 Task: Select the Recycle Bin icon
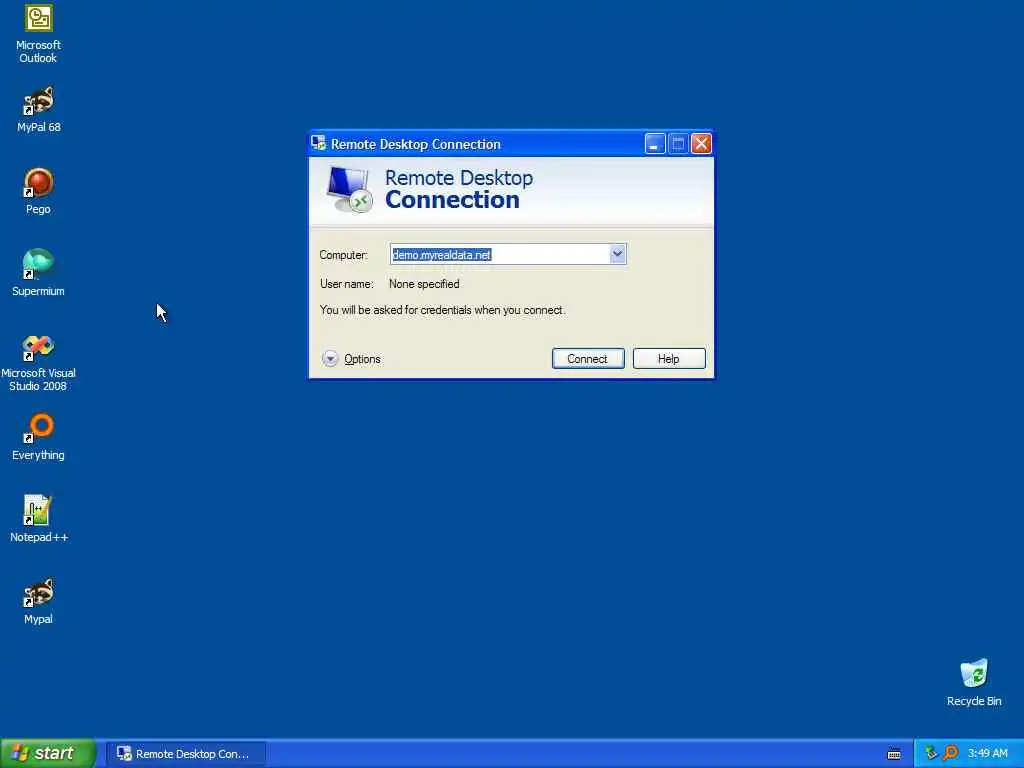pos(974,683)
